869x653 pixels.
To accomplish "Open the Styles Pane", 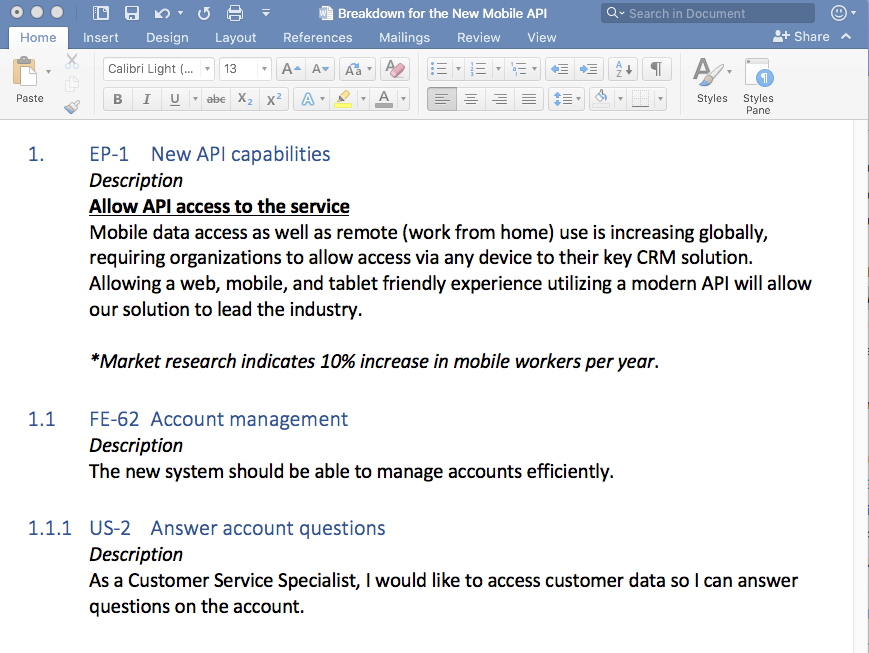I will point(758,86).
